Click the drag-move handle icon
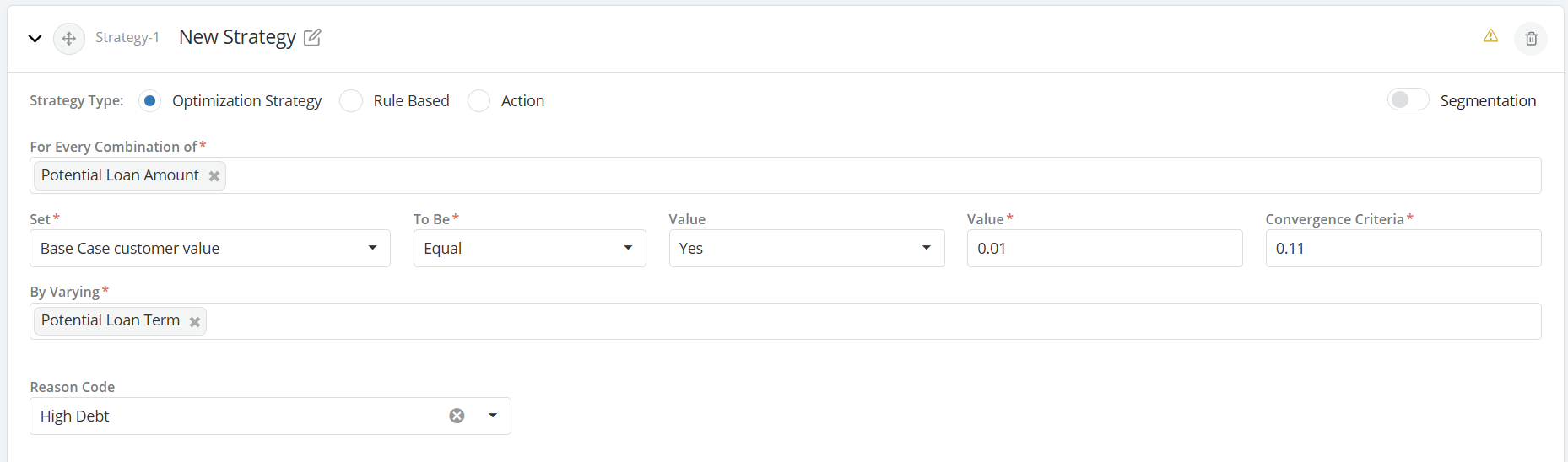This screenshot has width=1568, height=462. coord(69,38)
